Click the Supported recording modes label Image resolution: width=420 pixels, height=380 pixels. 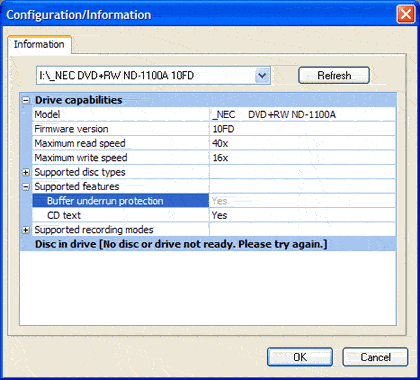point(94,230)
